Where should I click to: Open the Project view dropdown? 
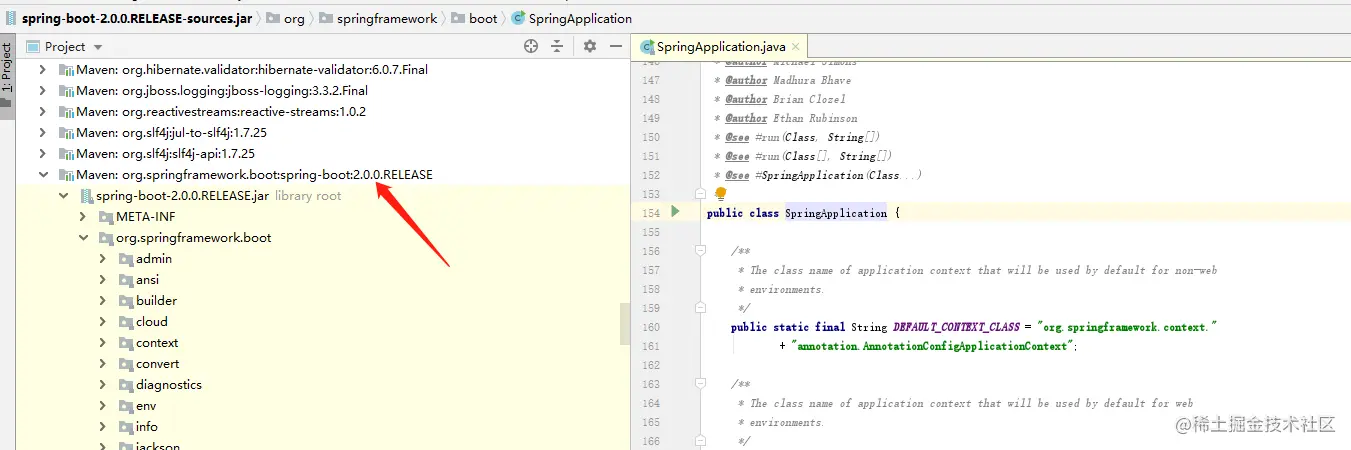98,47
